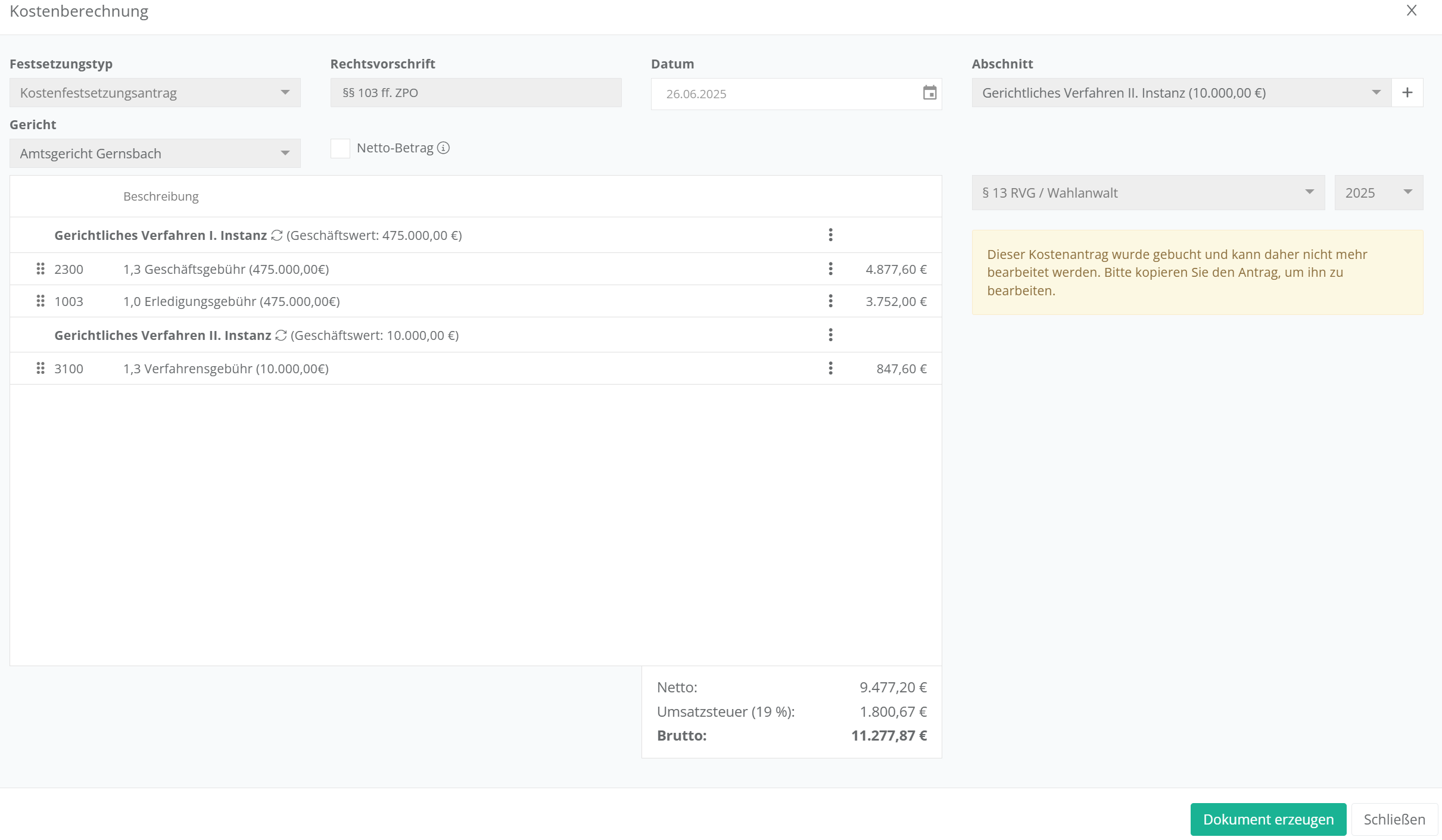Image resolution: width=1442 pixels, height=840 pixels.
Task: Open the calendar picker in the Datum field
Action: [x=929, y=93]
